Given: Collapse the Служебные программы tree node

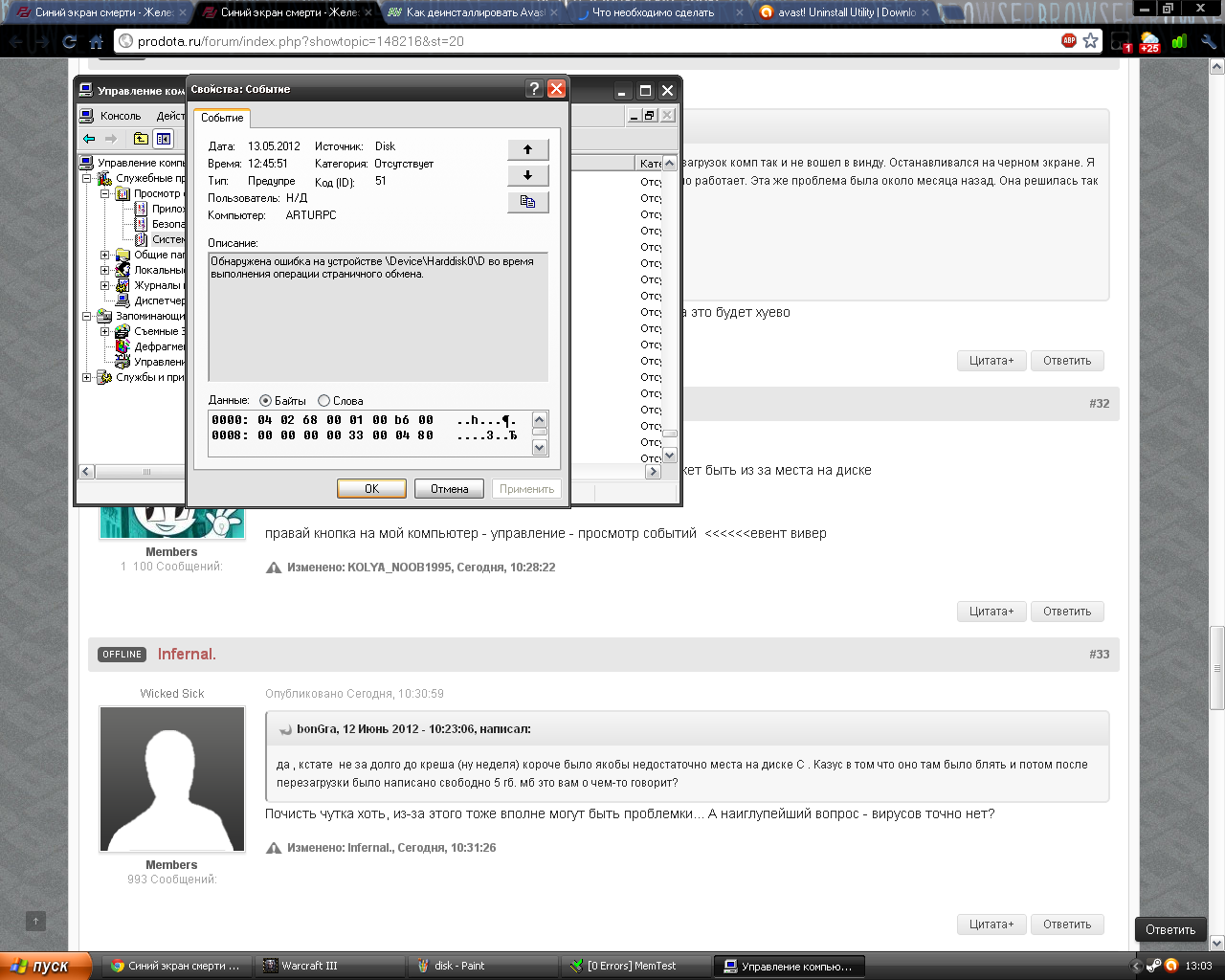Looking at the screenshot, I should [x=86, y=178].
